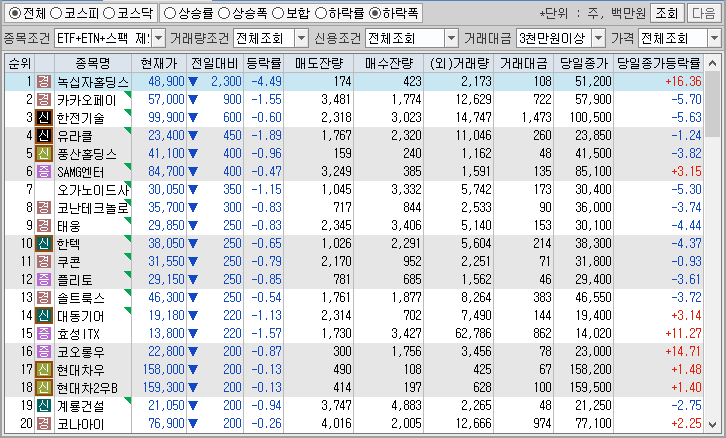Click the green corner marker on 한전기술
The image size is (726, 438).
128,113
